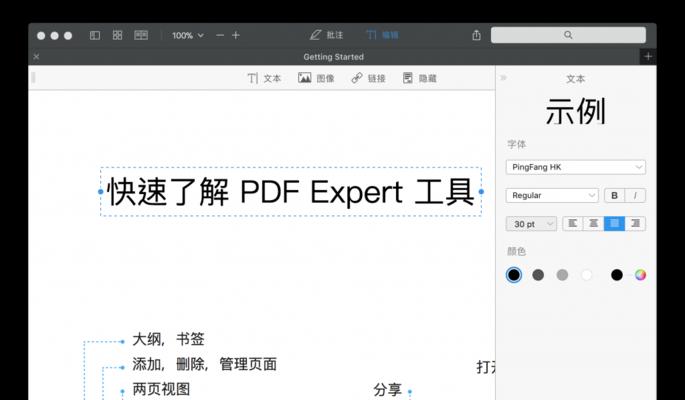Click the title text 快速了解 PDF Expert 工具
Screen dimensions: 685x400
coord(291,192)
